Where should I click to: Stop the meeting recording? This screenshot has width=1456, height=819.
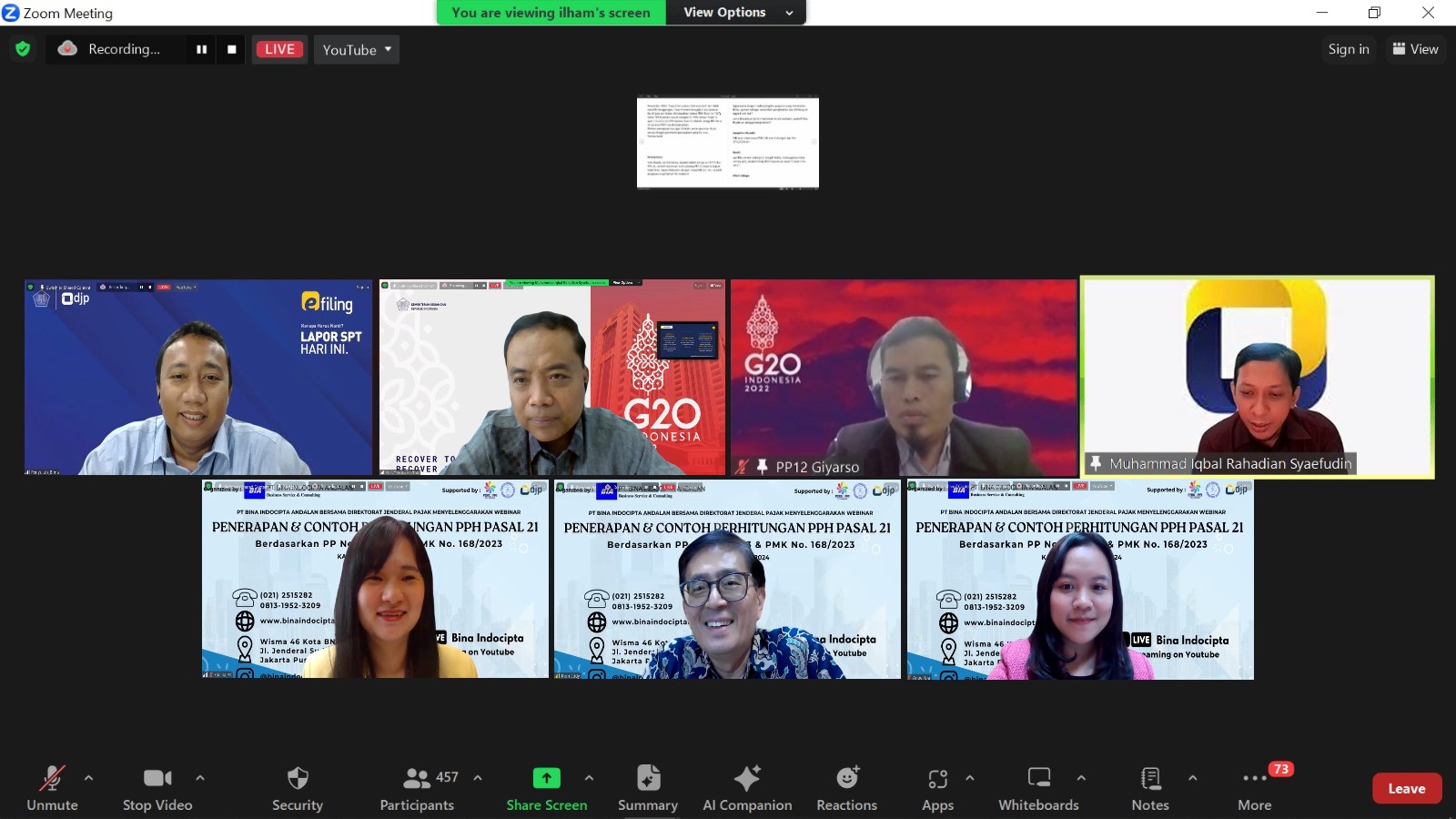point(232,49)
